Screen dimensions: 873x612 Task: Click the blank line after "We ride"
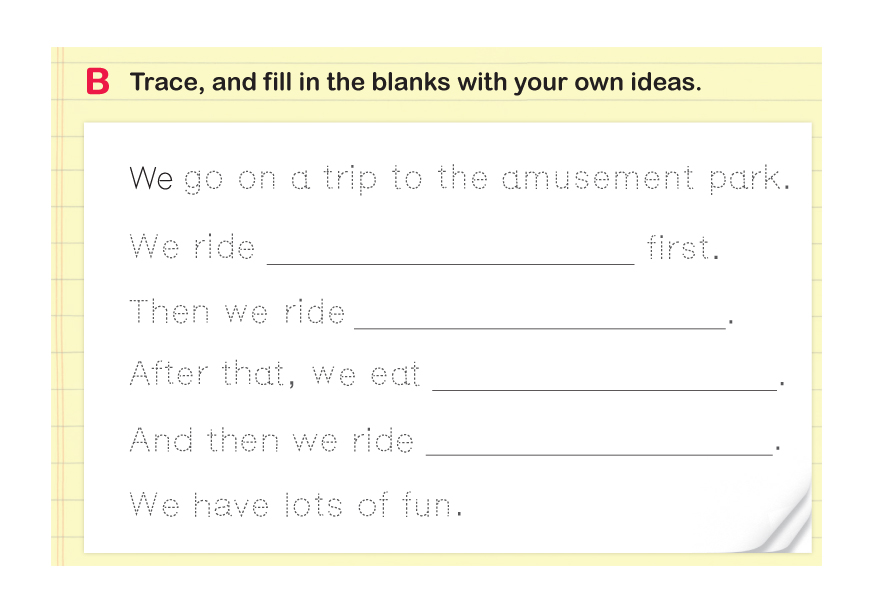click(x=450, y=252)
